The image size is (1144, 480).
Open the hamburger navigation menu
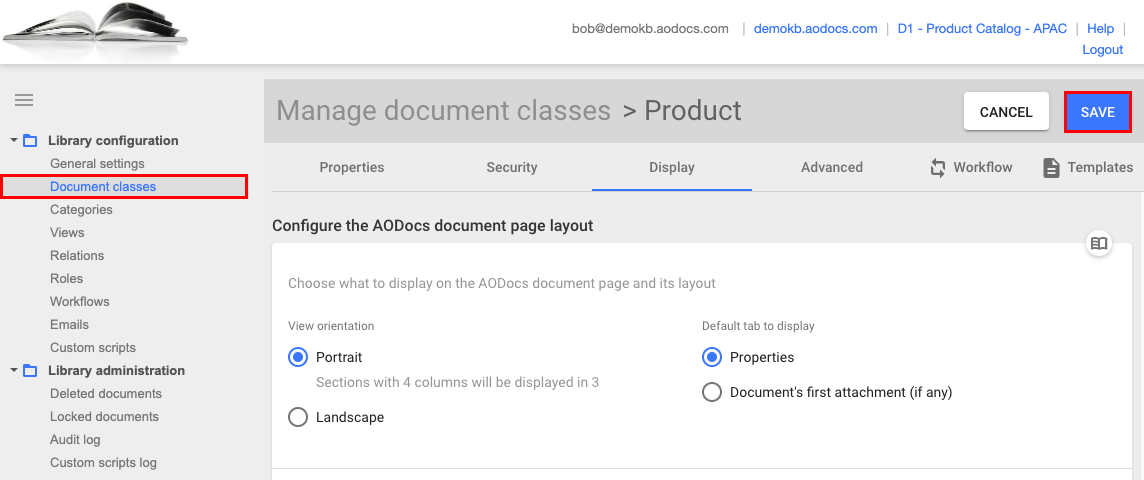pos(24,100)
